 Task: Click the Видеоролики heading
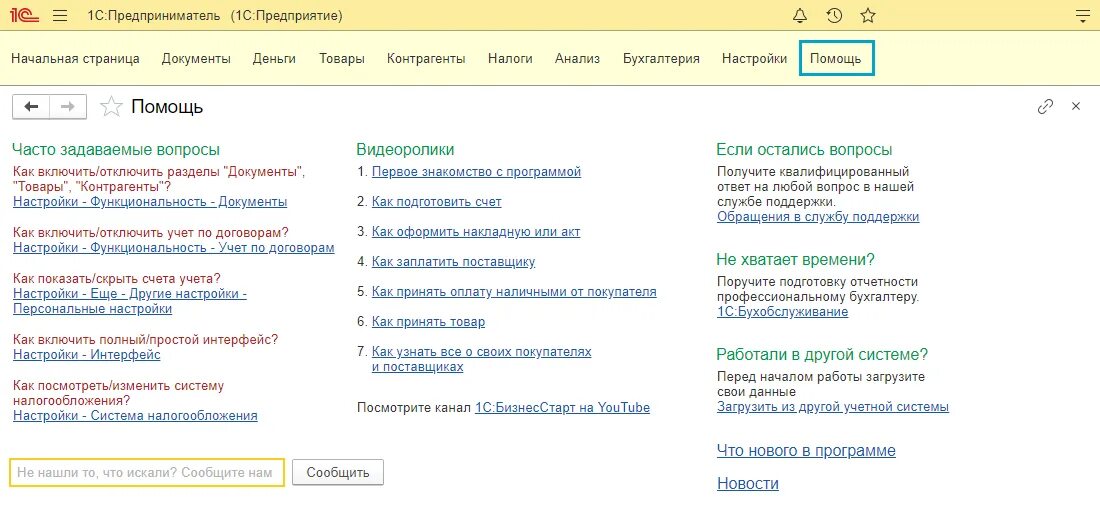tap(405, 150)
